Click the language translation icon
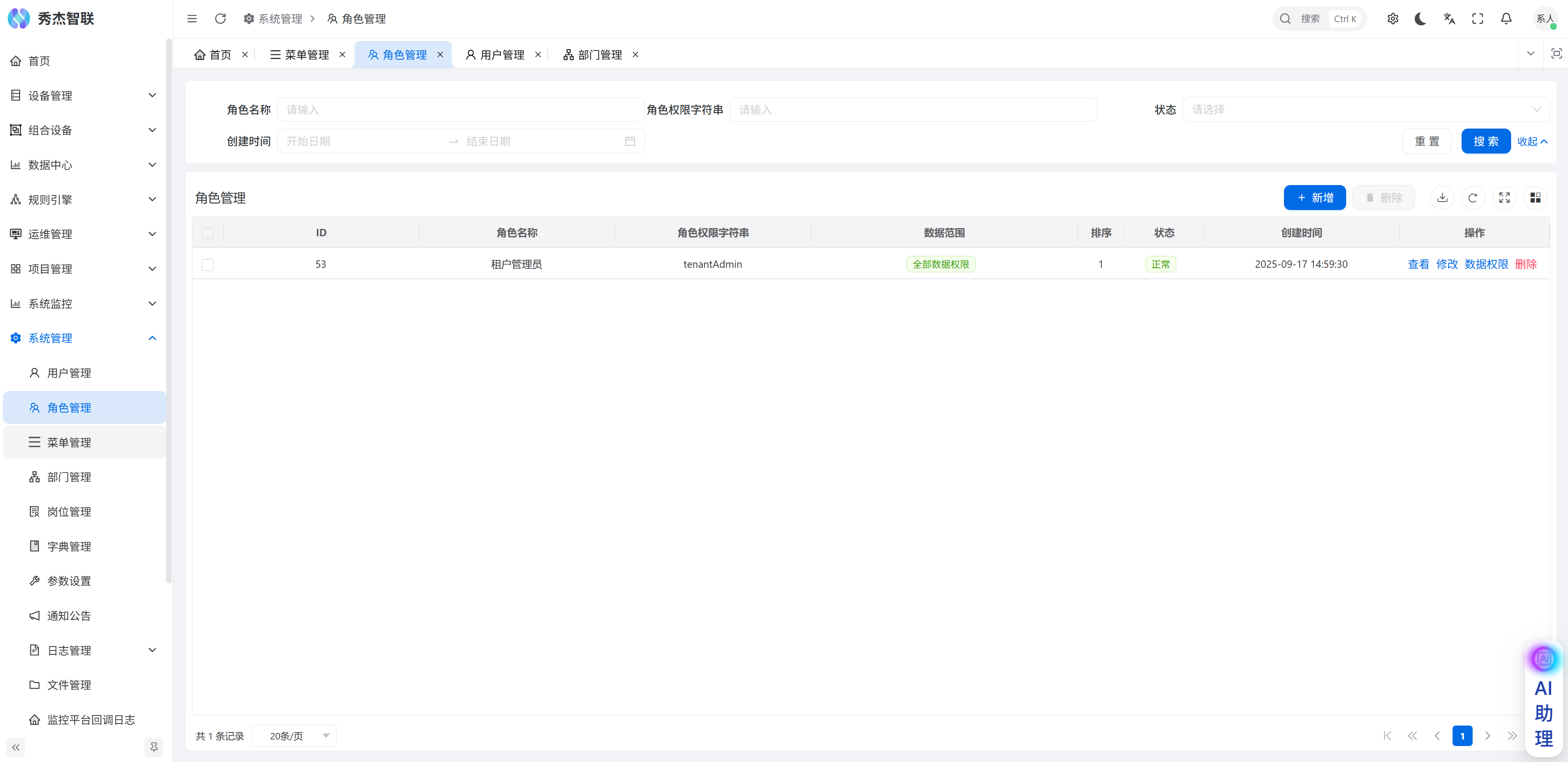Viewport: 1568px width, 762px height. (x=1449, y=19)
